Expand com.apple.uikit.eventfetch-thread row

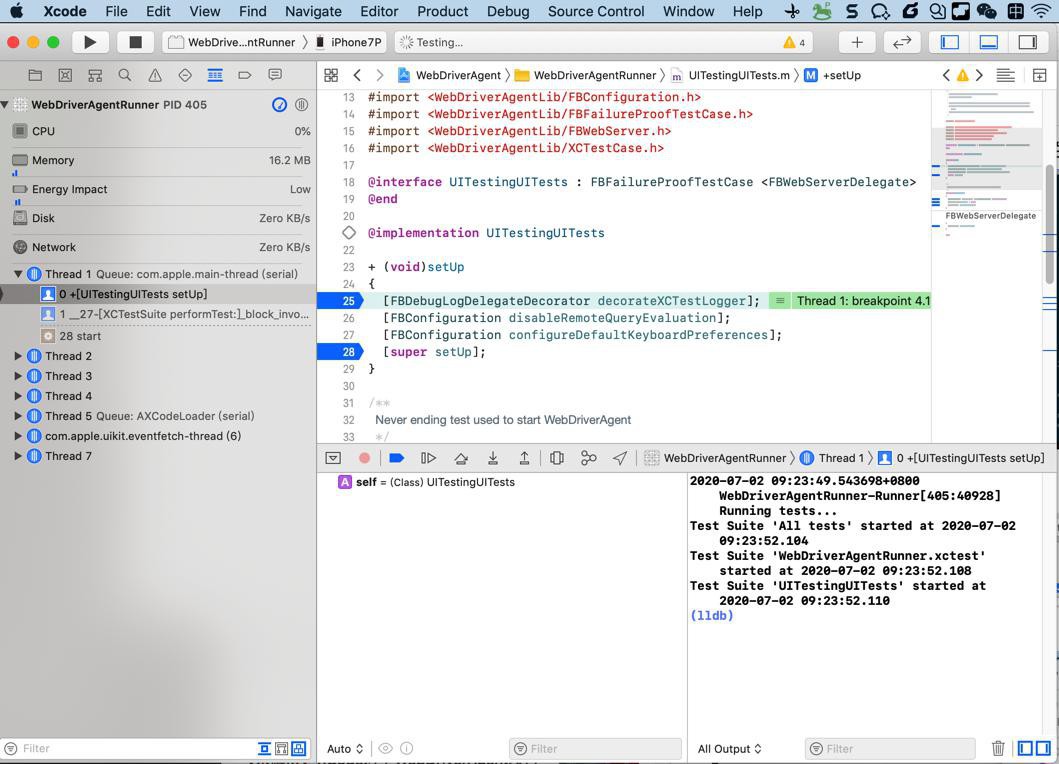(x=18, y=436)
